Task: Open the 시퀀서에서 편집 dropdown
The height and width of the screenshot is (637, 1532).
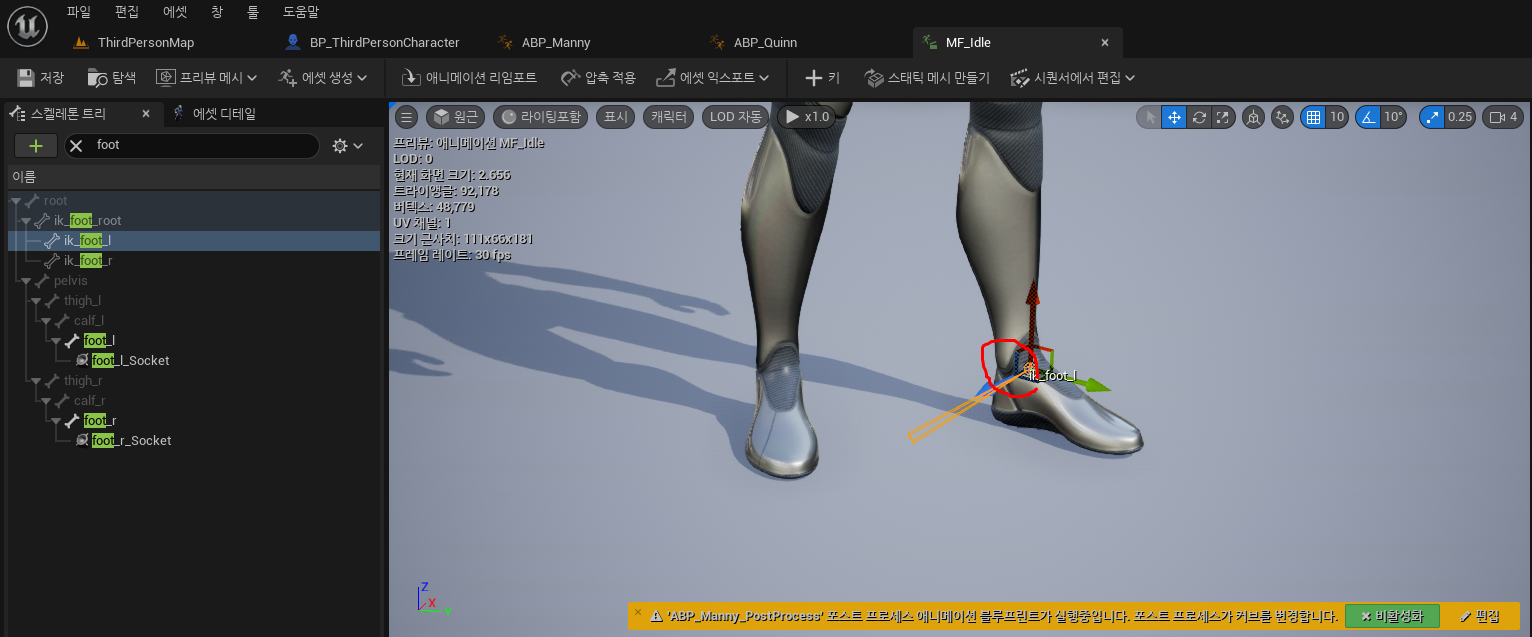Action: [1073, 77]
